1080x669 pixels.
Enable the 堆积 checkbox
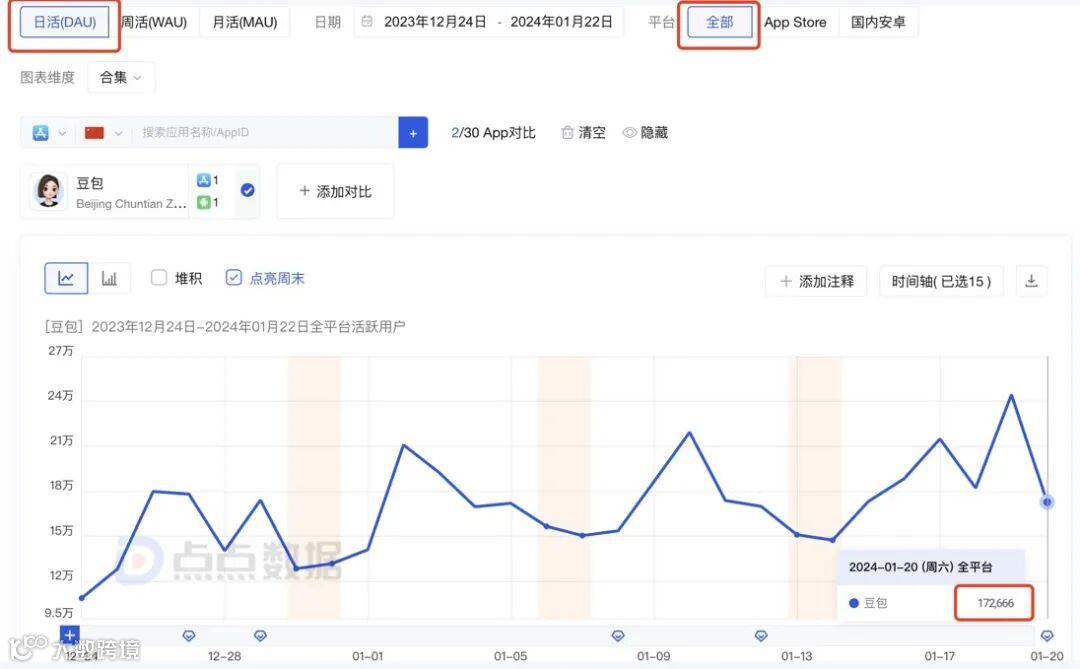(158, 278)
